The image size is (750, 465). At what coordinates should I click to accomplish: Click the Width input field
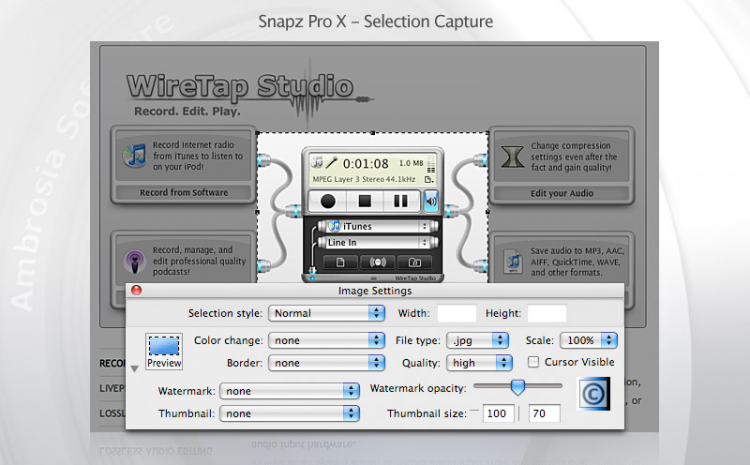point(457,313)
